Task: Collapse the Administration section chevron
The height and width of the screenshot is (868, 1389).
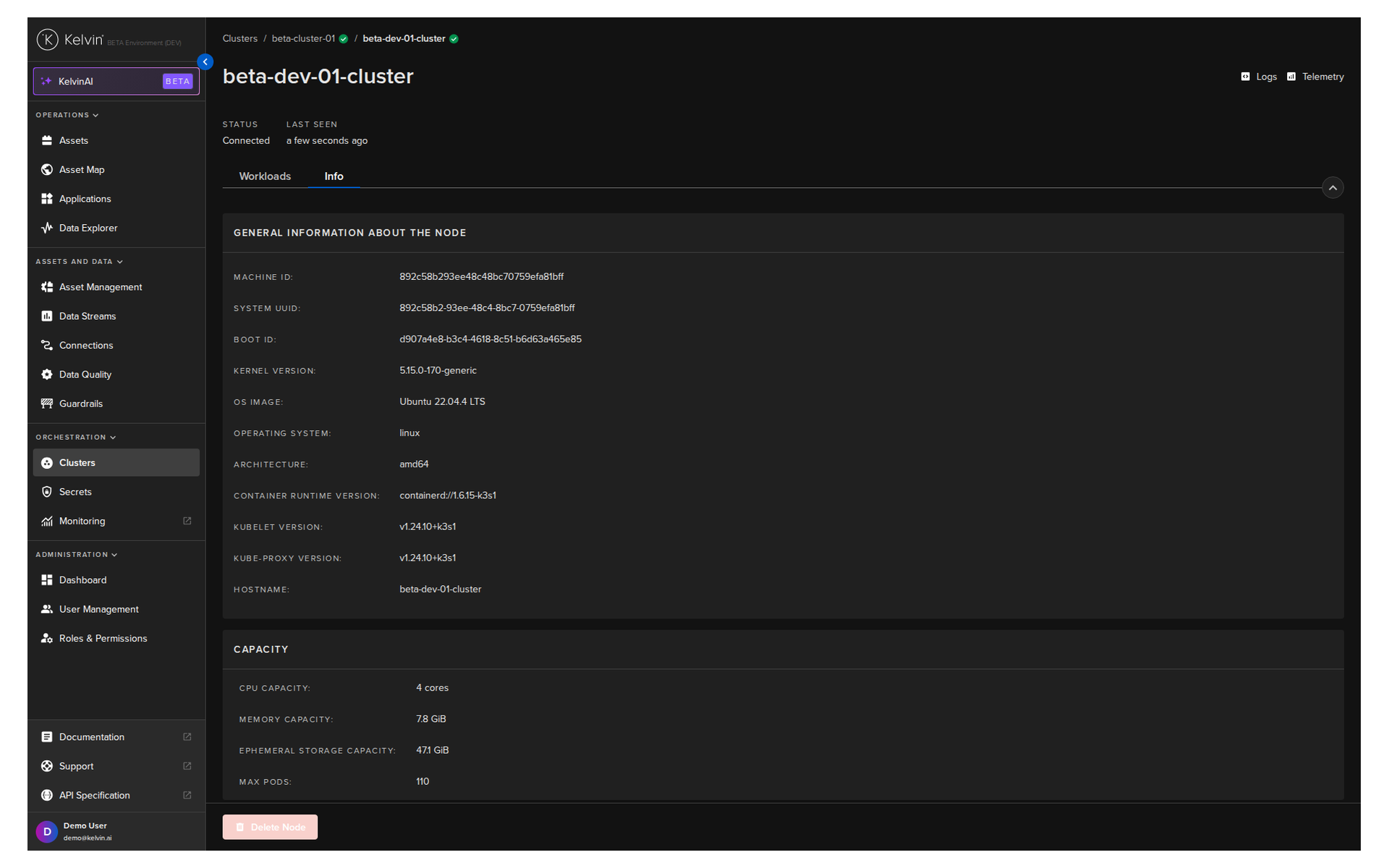Action: (x=114, y=555)
